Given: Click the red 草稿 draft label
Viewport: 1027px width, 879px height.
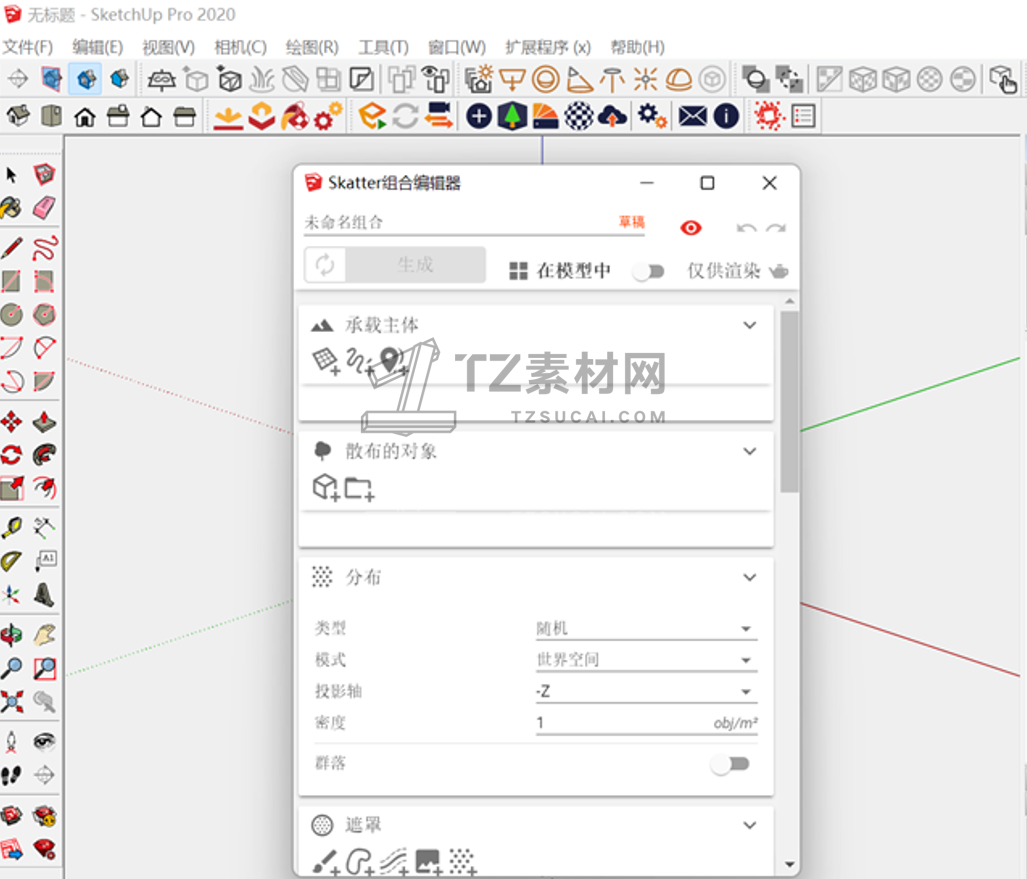Looking at the screenshot, I should tap(631, 222).
